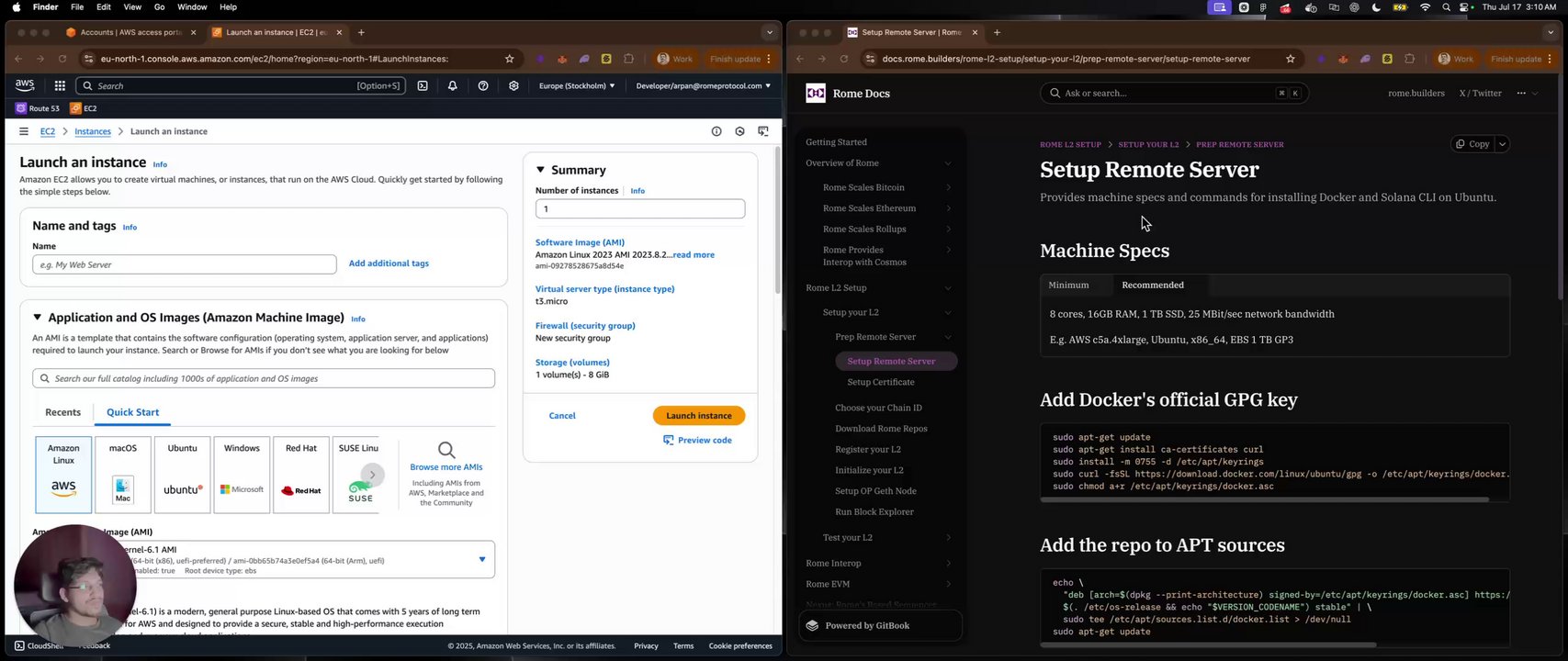The image size is (1568, 661).
Task: Open the File menu
Action: point(77,7)
